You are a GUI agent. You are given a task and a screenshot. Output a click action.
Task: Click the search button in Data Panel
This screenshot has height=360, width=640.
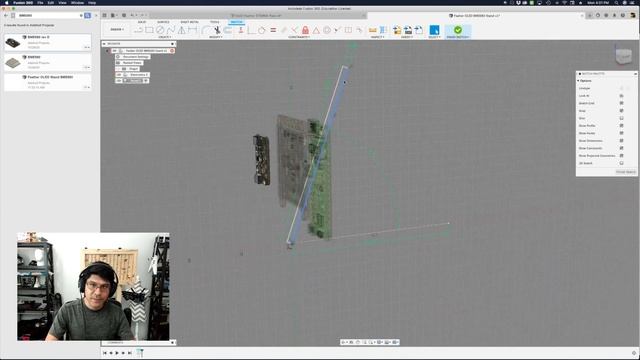pyautogui.click(x=87, y=16)
